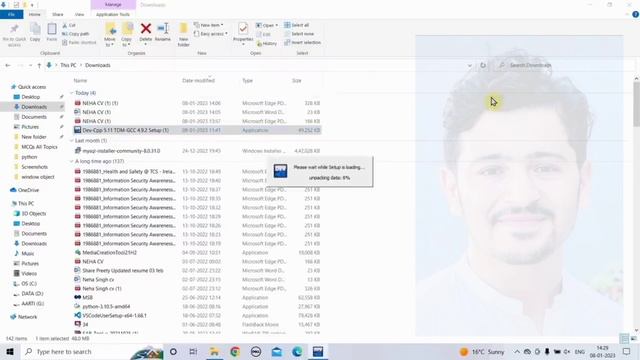Viewport: 640px width, 360px height.
Task: Open the New item dropdown
Action: (x=209, y=25)
